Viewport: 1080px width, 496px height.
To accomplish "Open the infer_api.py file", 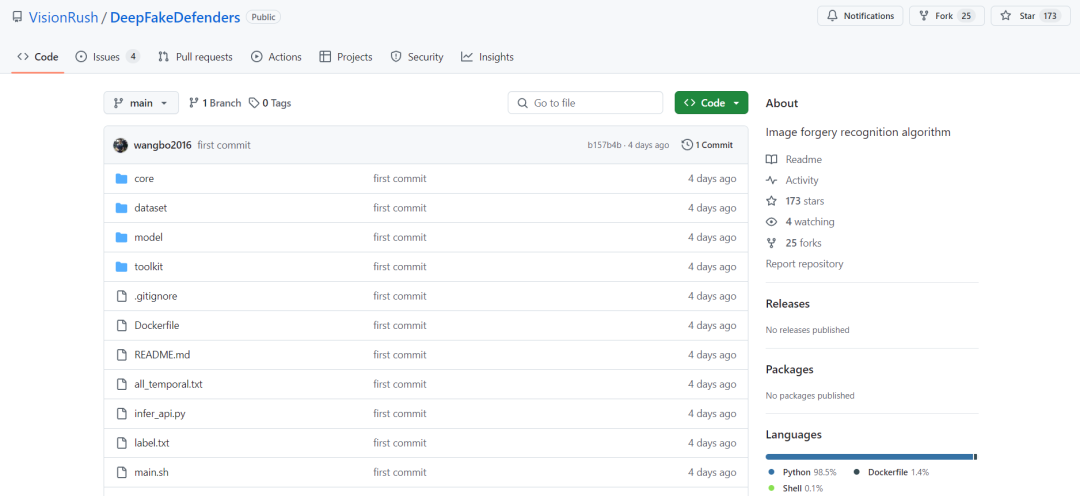I will coord(160,414).
